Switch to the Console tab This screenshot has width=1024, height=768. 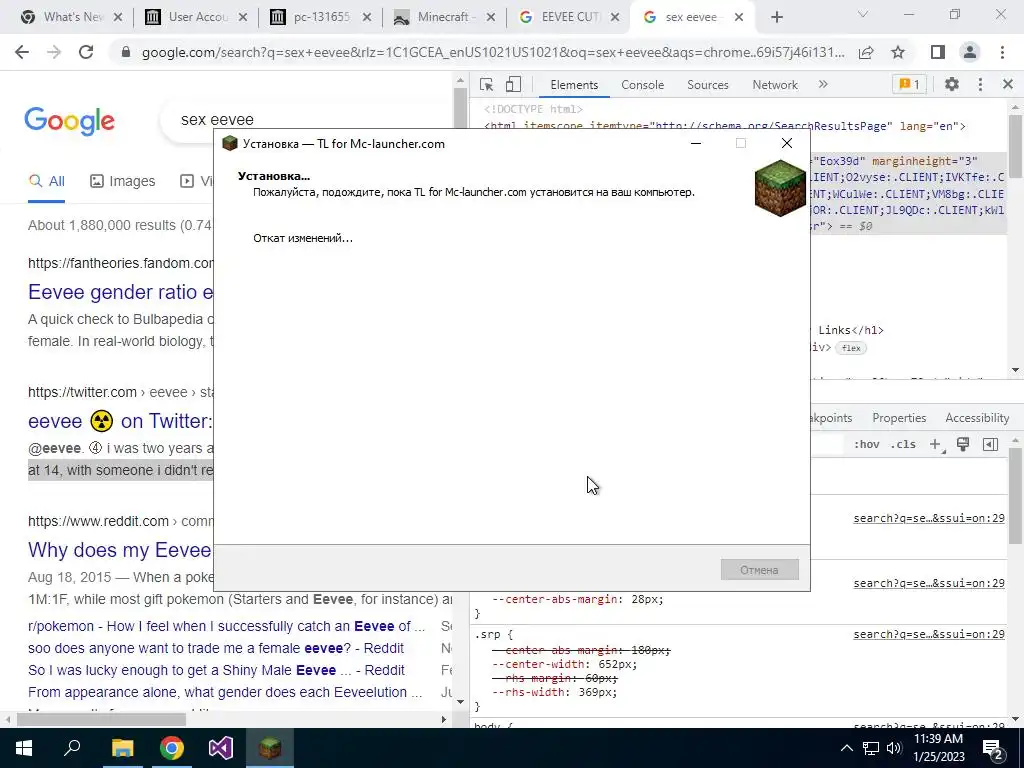tap(643, 85)
